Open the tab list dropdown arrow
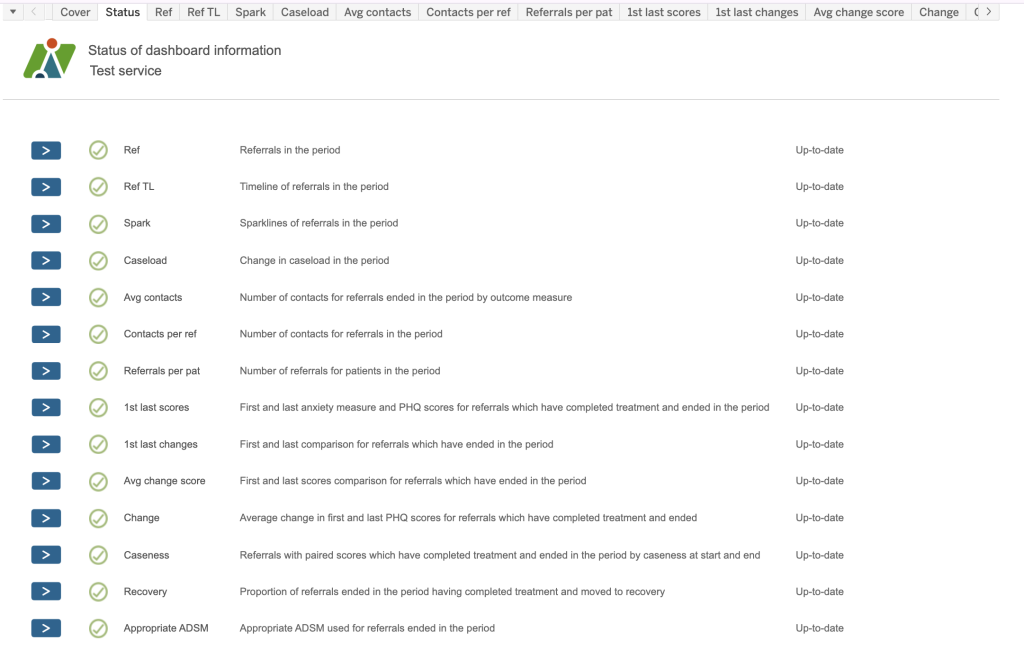This screenshot has height=651, width=1024. tap(12, 12)
